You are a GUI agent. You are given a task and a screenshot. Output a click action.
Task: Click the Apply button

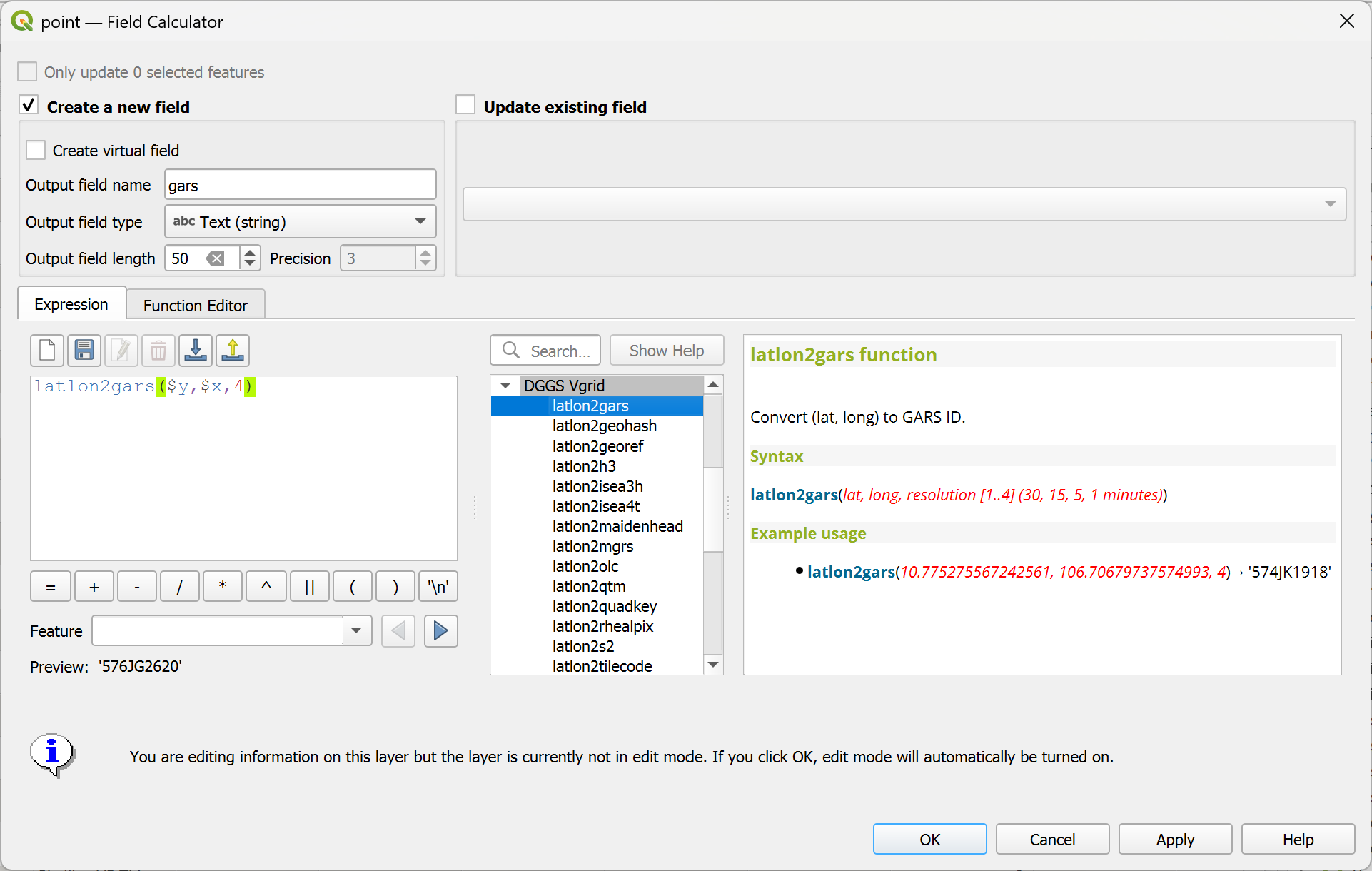[x=1174, y=840]
